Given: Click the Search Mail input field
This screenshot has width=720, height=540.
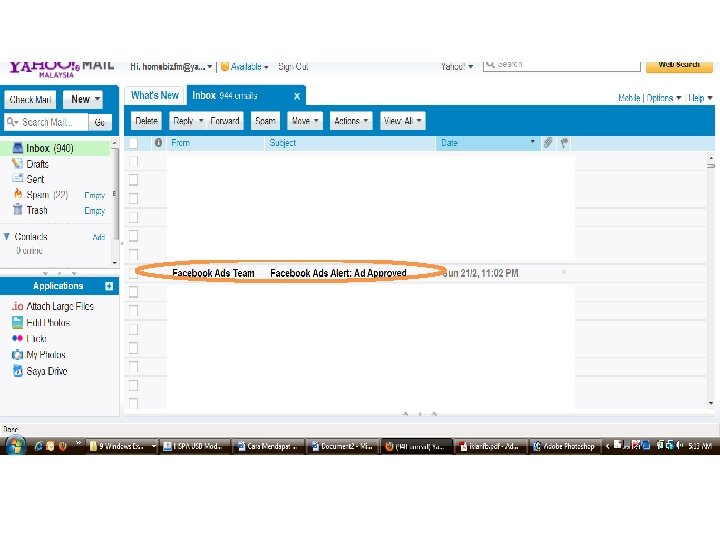Looking at the screenshot, I should click(46, 122).
